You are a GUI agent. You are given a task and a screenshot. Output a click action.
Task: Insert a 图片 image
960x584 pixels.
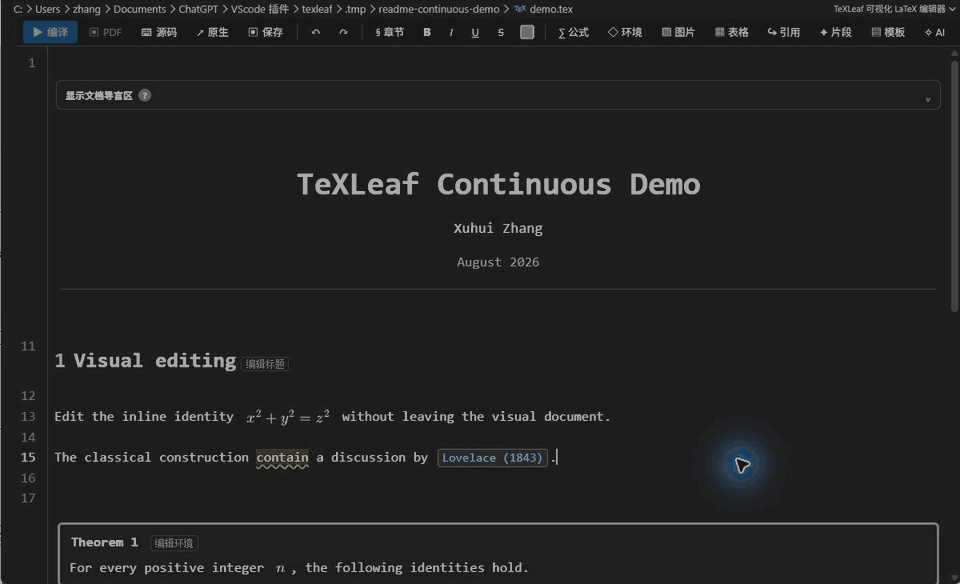(x=678, y=32)
